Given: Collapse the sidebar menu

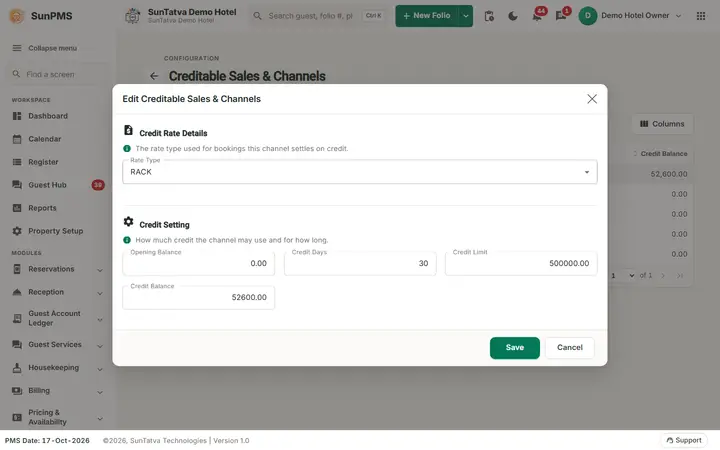Looking at the screenshot, I should (x=45, y=48).
